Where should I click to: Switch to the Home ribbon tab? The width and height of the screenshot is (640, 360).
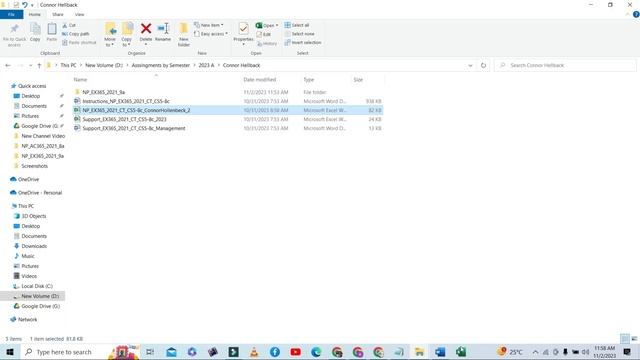(35, 14)
